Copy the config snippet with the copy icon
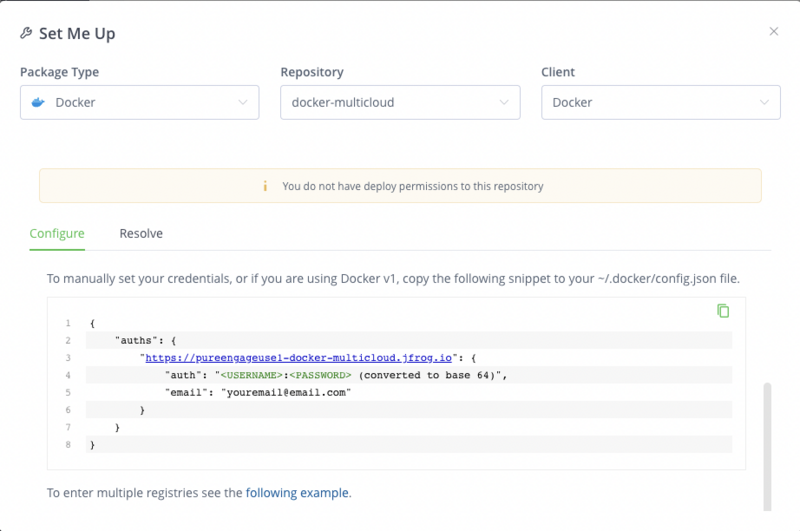Screen dimensions: 800x531 pos(723,311)
